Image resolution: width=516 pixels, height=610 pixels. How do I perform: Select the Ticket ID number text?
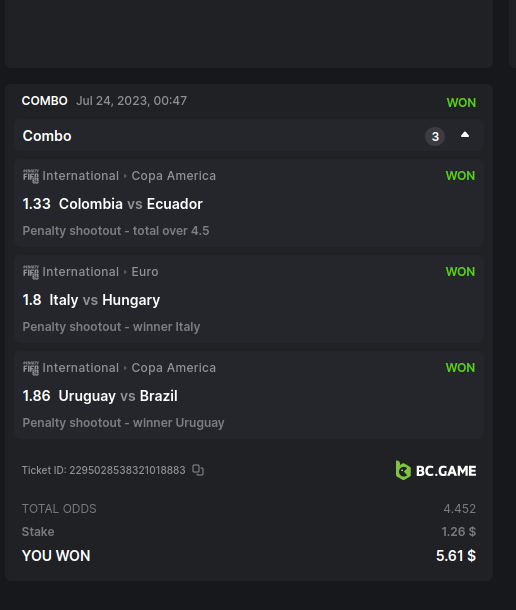(127, 470)
